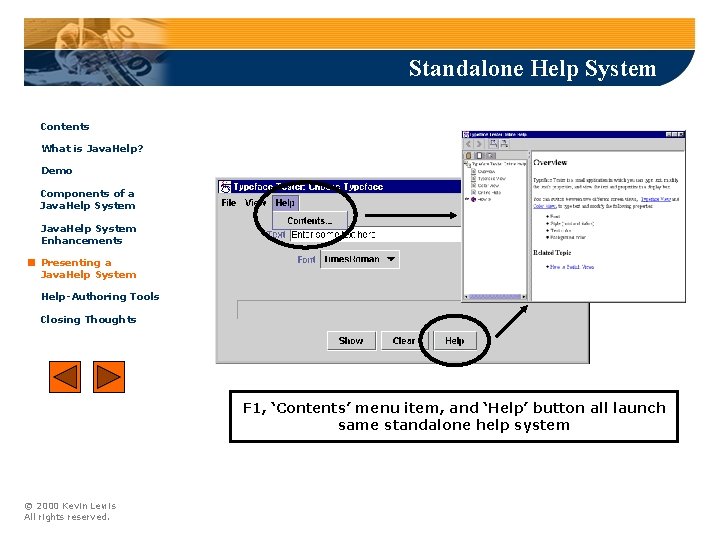
Task: Open the link under Related Topic
Action: tap(572, 267)
